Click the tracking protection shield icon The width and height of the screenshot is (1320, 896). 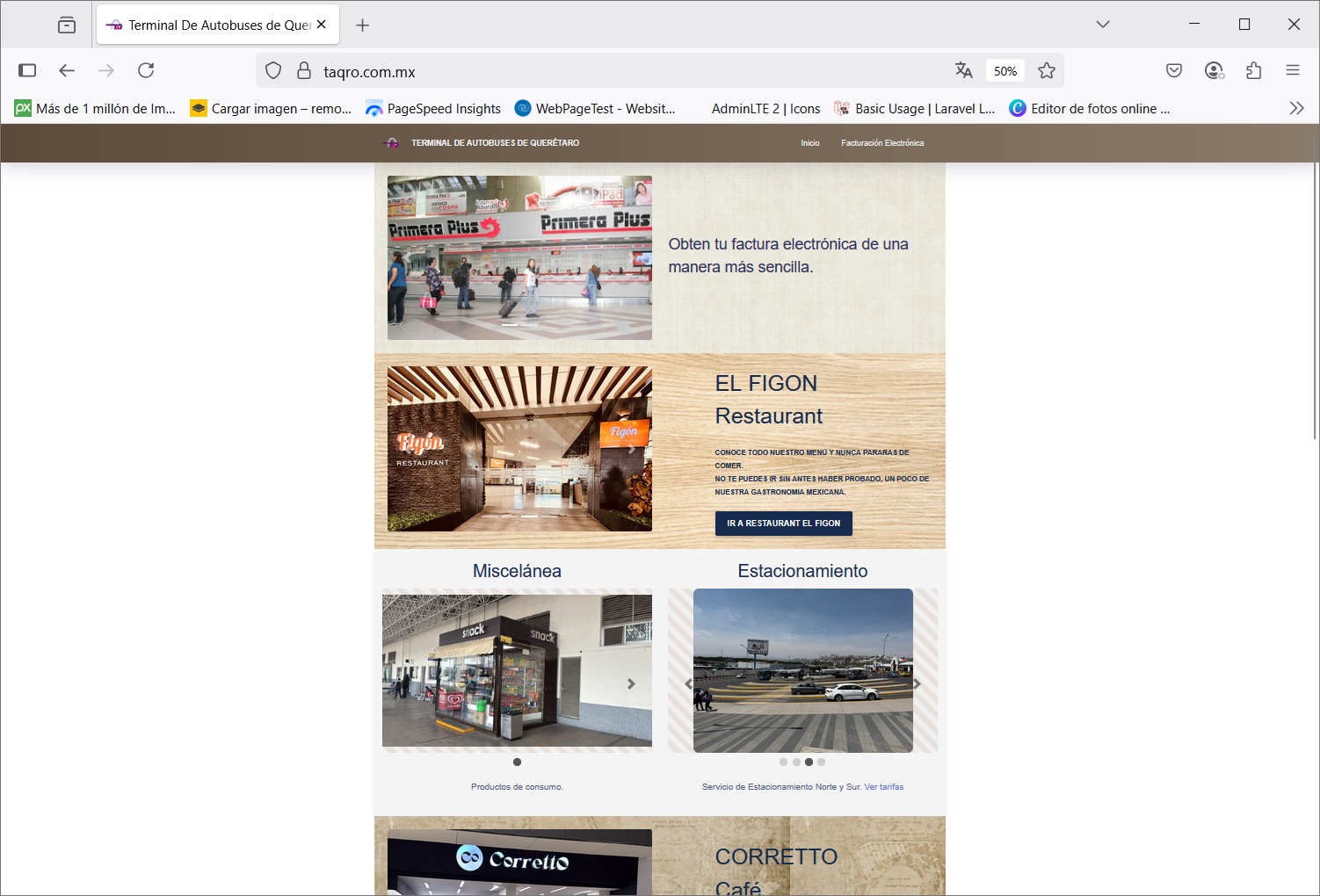coord(273,71)
